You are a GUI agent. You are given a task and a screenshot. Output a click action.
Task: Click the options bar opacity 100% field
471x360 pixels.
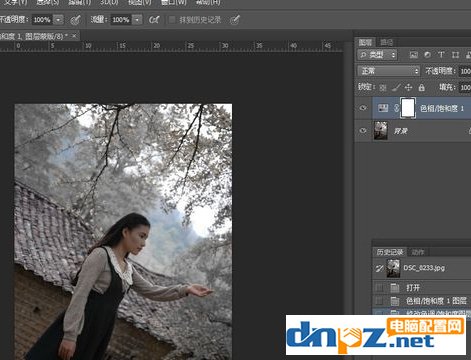[42, 20]
